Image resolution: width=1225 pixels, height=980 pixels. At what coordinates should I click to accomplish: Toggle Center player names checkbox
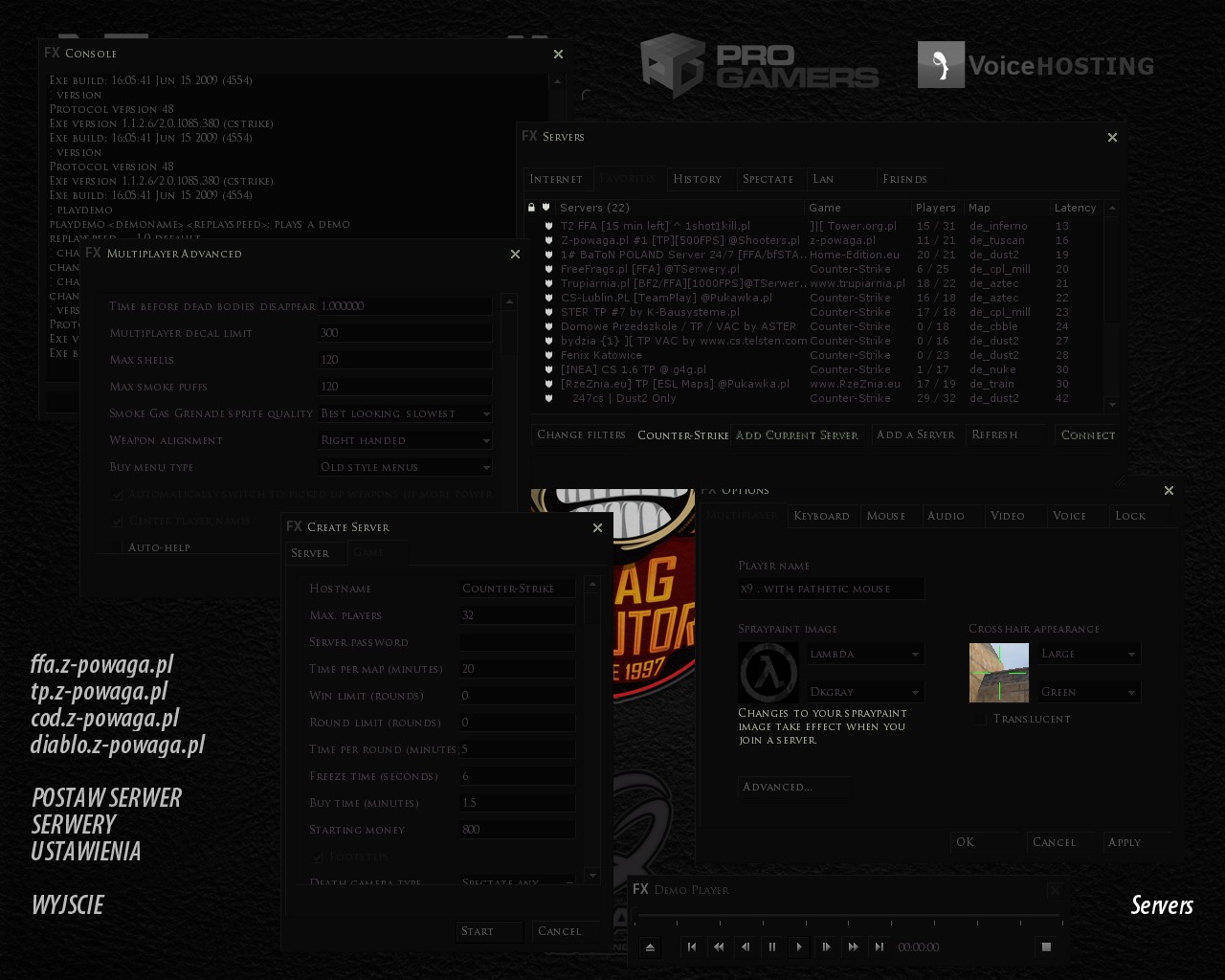pyautogui.click(x=118, y=521)
